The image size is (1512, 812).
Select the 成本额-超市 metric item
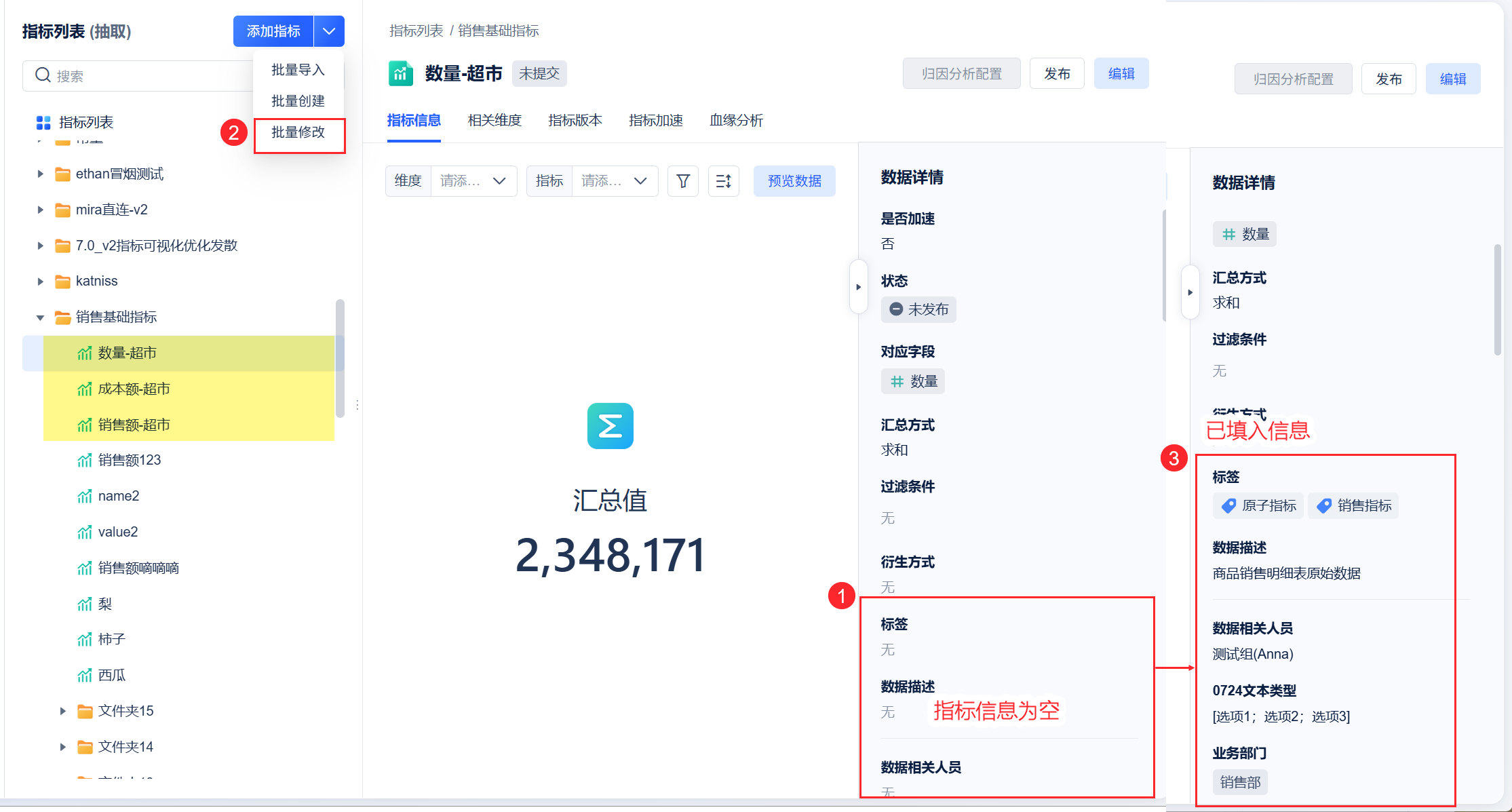[134, 389]
